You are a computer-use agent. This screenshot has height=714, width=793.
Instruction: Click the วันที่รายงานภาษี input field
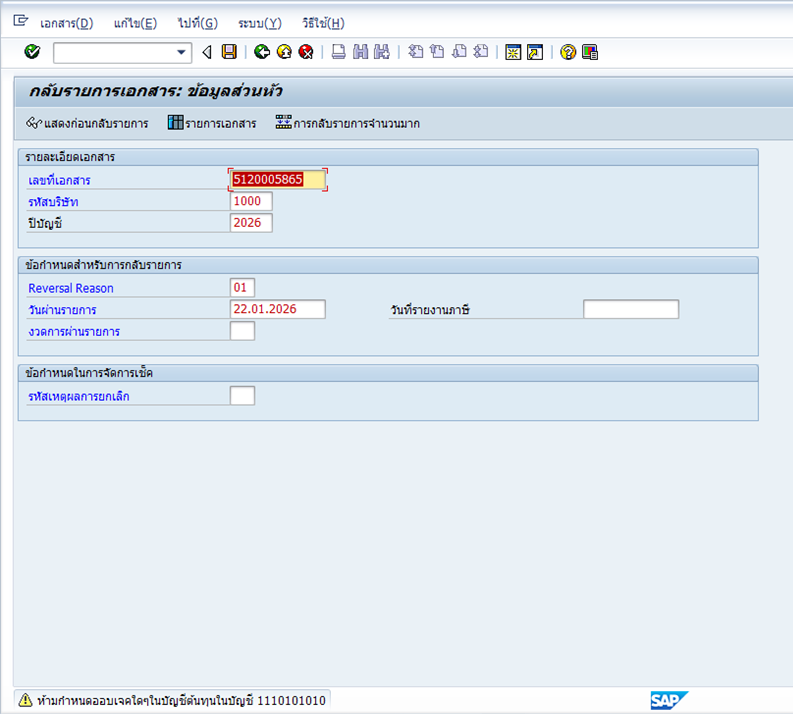[x=631, y=309]
